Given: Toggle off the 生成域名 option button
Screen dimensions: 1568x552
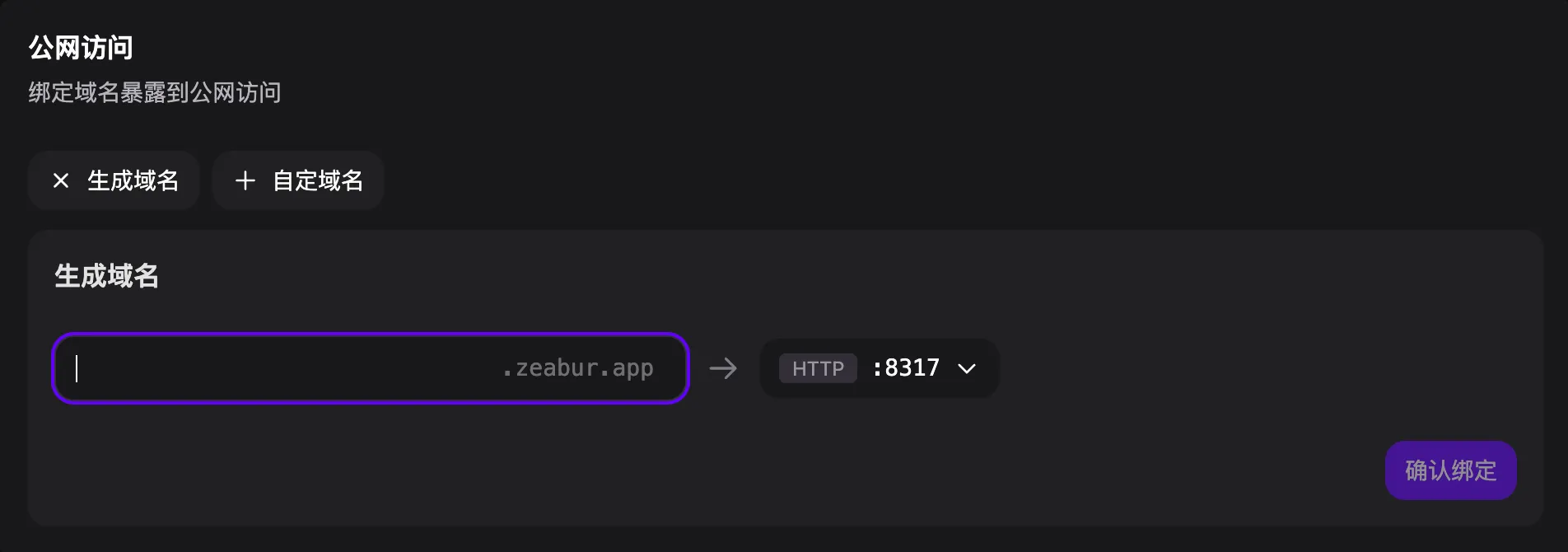Looking at the screenshot, I should tap(114, 180).
